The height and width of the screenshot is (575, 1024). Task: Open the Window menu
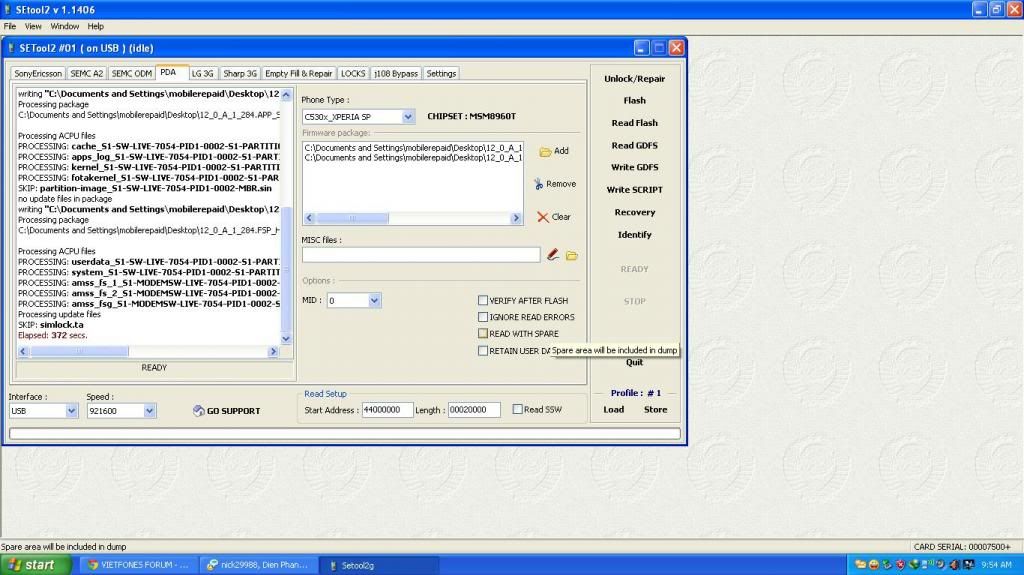(x=65, y=27)
